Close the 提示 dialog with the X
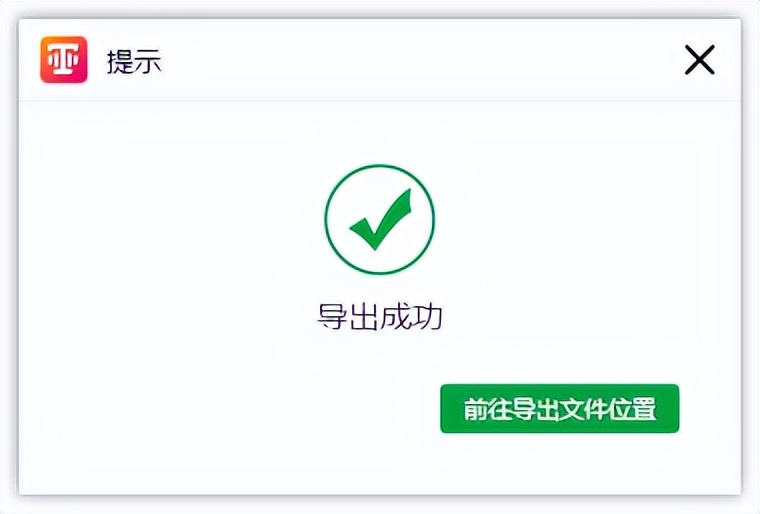Screen dimensions: 760x514 coord(699,61)
